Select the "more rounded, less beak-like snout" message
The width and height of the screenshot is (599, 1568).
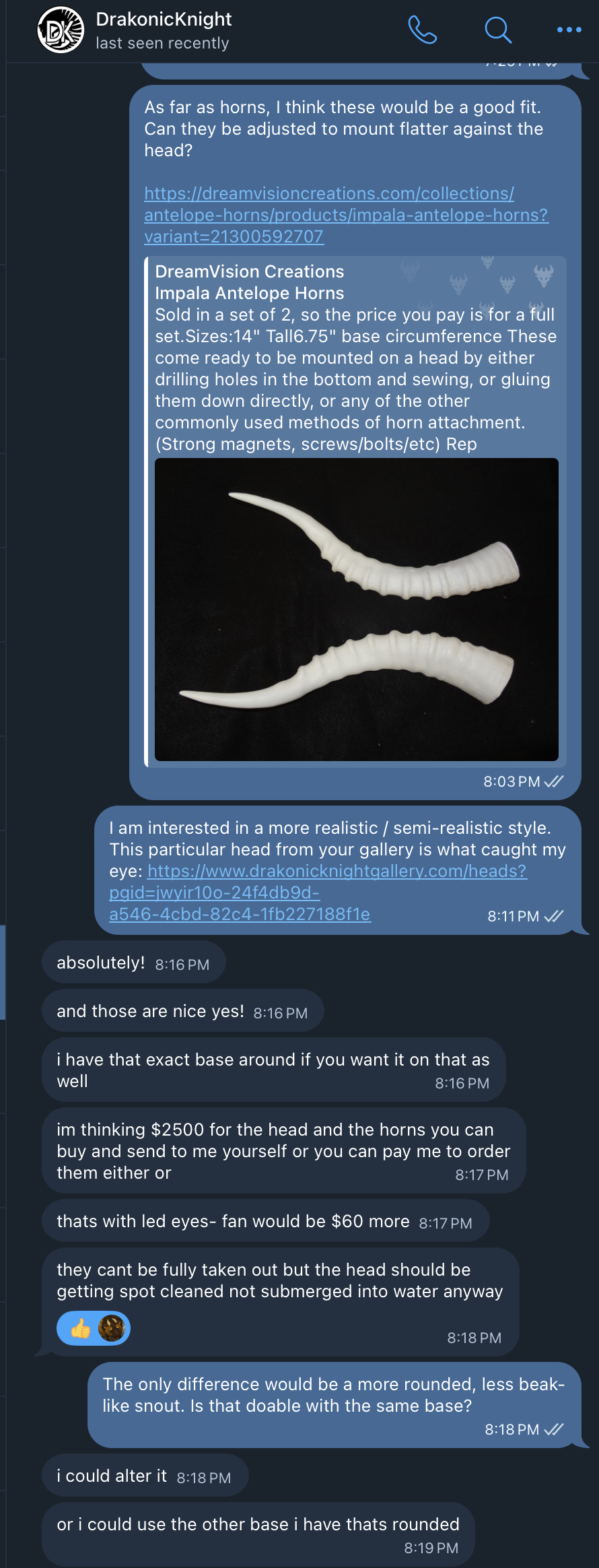[333, 1394]
